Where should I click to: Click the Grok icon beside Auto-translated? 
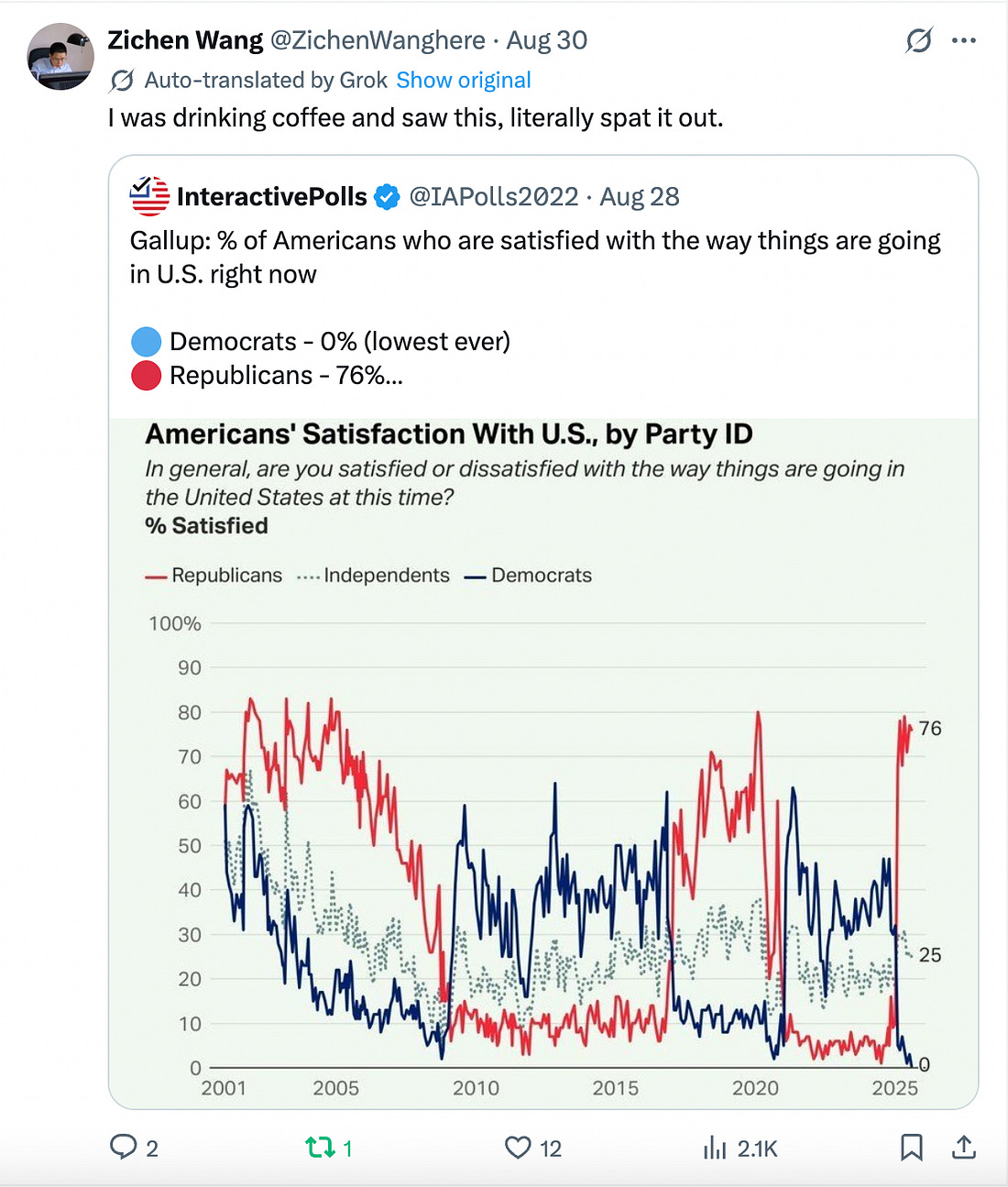pos(121,81)
